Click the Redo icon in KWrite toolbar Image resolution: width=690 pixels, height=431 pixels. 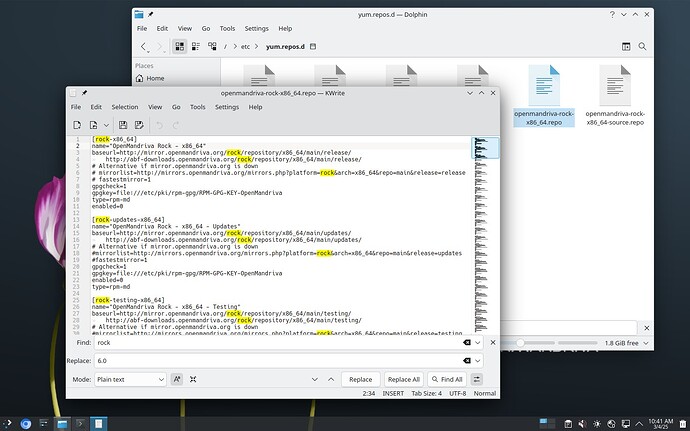pyautogui.click(x=176, y=125)
